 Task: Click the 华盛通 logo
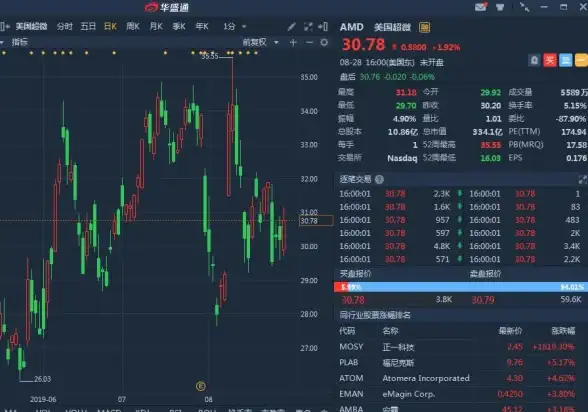coord(167,7)
